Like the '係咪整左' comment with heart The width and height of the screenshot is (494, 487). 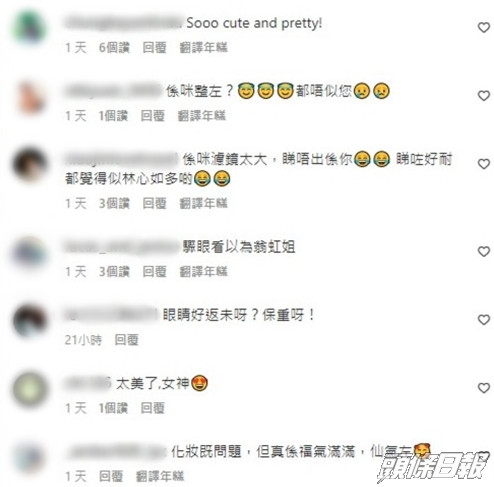pyautogui.click(x=483, y=96)
